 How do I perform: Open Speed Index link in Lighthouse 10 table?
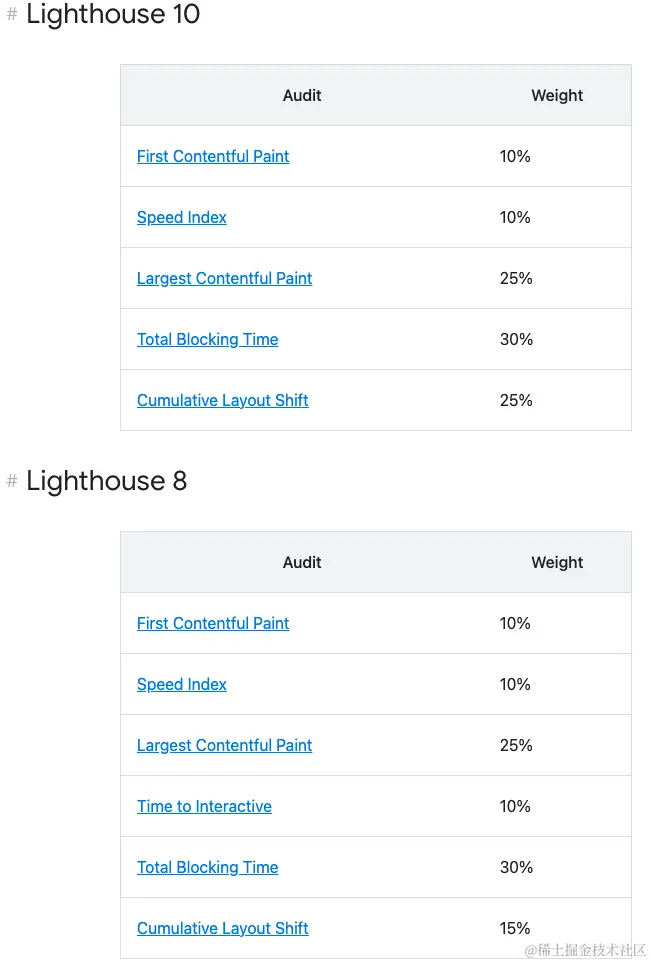[x=182, y=217]
